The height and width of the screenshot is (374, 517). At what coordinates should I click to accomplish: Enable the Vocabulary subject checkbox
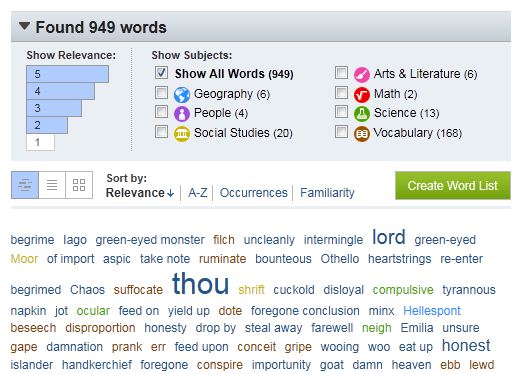[341, 131]
